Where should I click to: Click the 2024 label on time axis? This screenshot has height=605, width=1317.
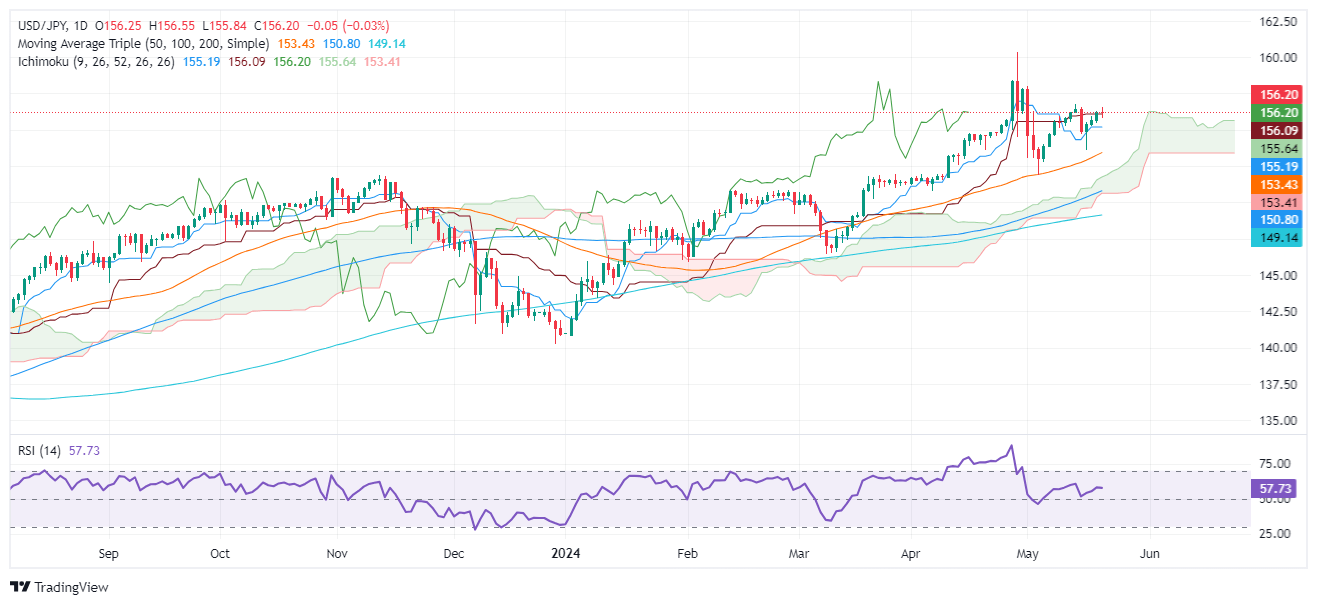coord(567,552)
